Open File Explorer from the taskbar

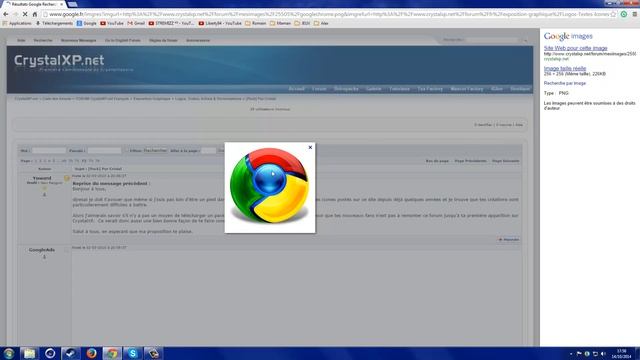click(29, 353)
